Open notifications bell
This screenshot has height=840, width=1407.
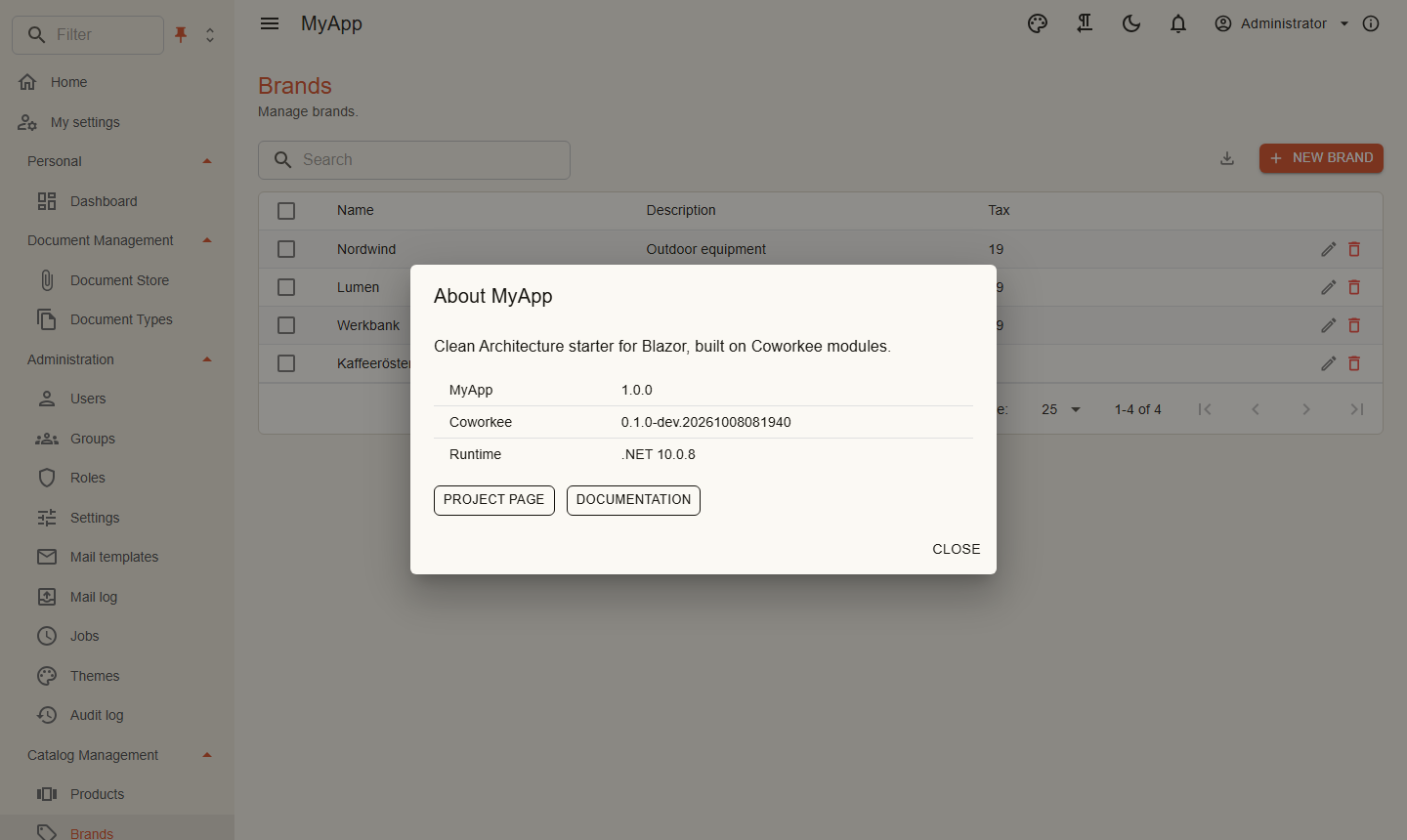coord(1178,23)
